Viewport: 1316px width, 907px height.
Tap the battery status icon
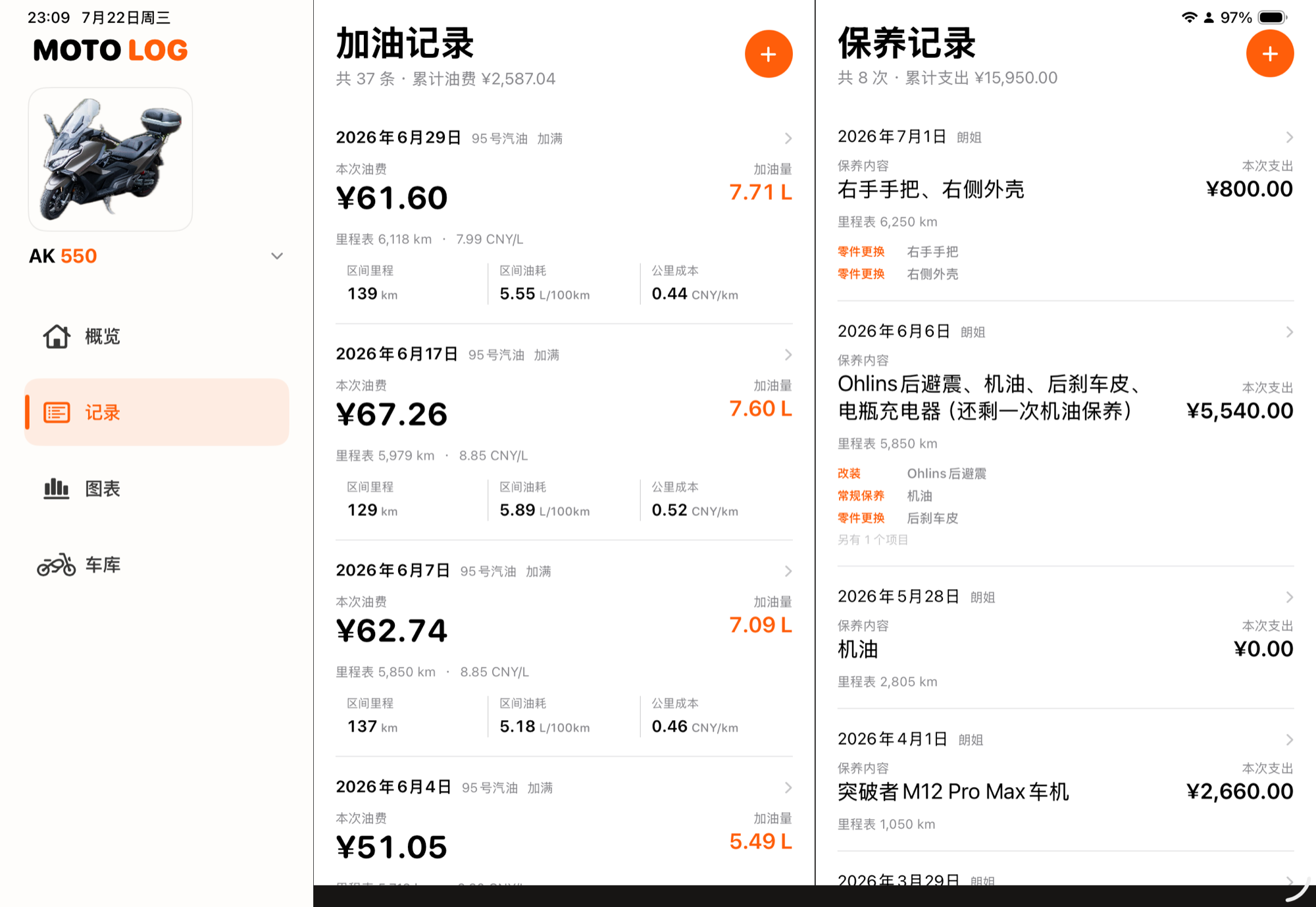[x=1273, y=18]
